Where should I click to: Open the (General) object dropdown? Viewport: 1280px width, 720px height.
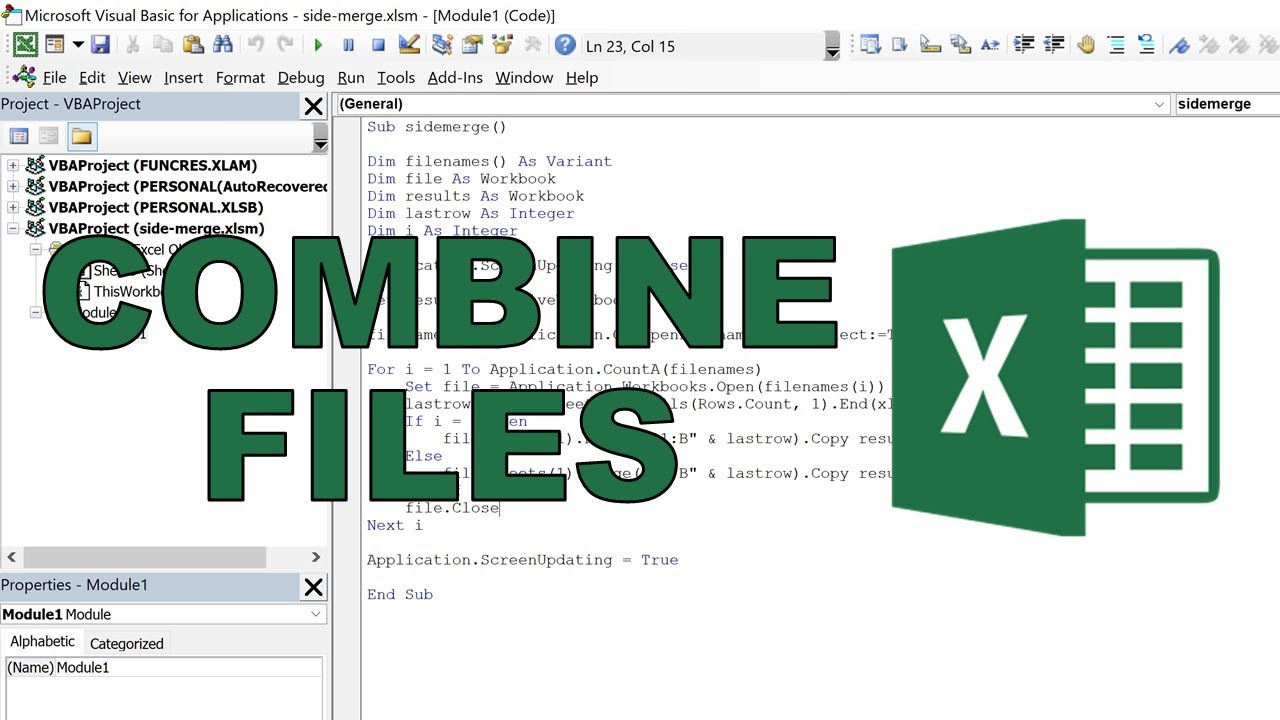coord(1160,104)
